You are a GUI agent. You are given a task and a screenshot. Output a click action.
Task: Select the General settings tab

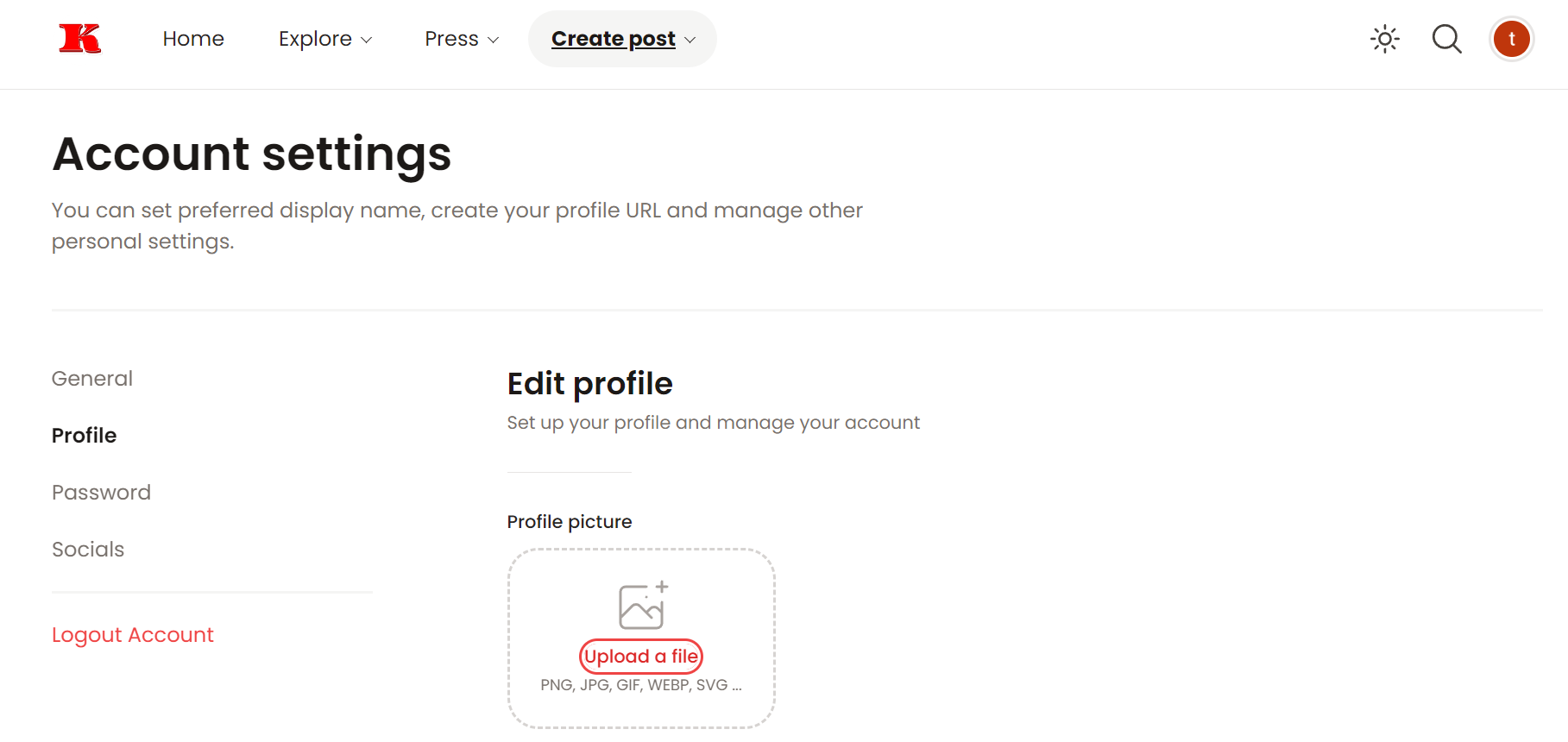92,379
